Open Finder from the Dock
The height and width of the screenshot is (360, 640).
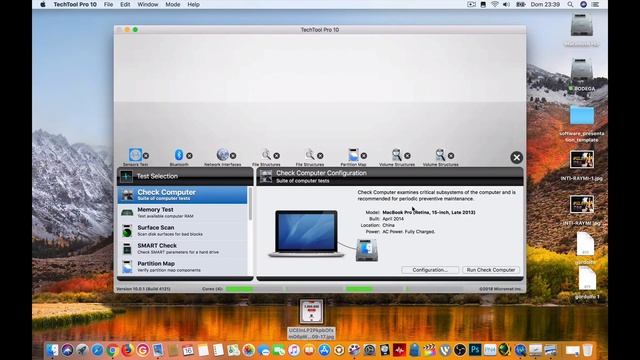(52, 350)
